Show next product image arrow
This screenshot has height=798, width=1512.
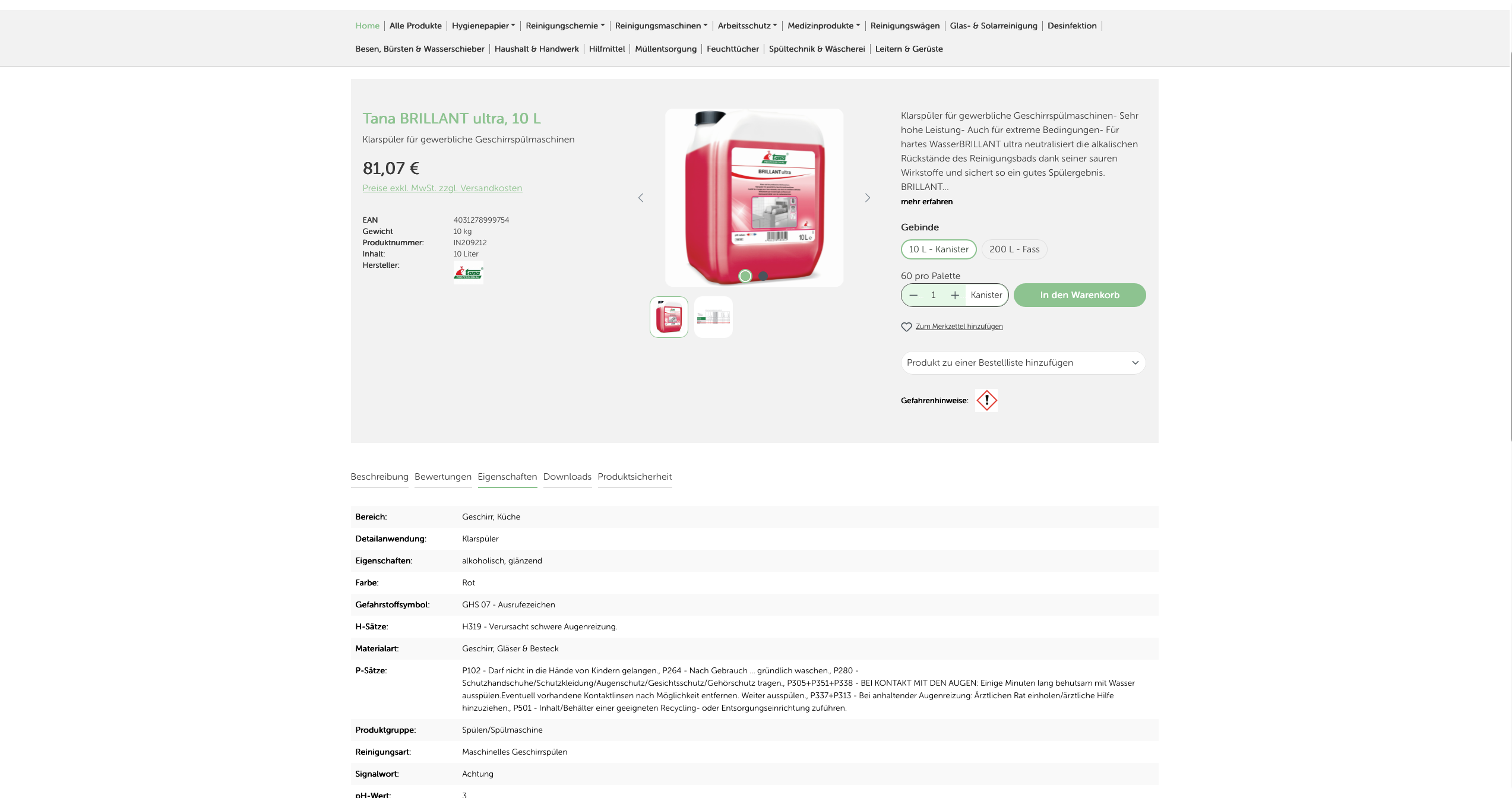tap(868, 198)
